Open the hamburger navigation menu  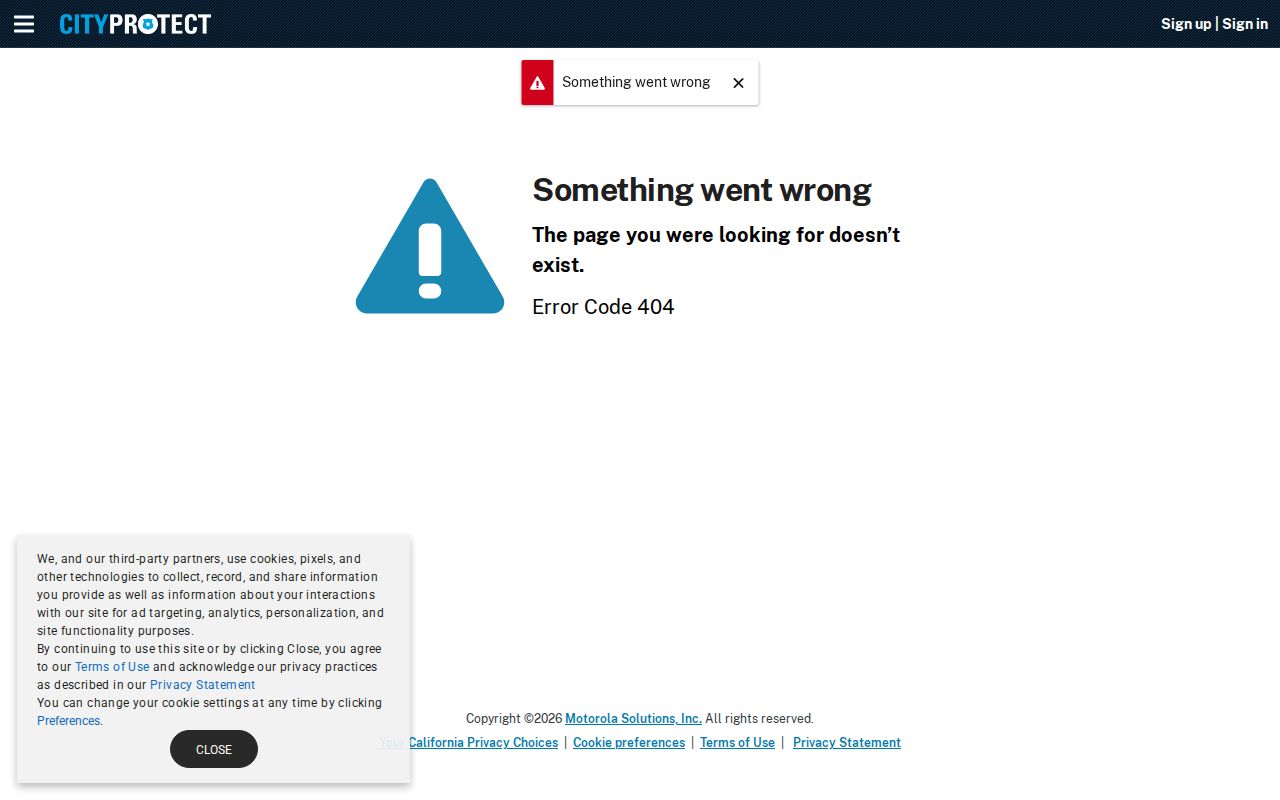point(24,24)
